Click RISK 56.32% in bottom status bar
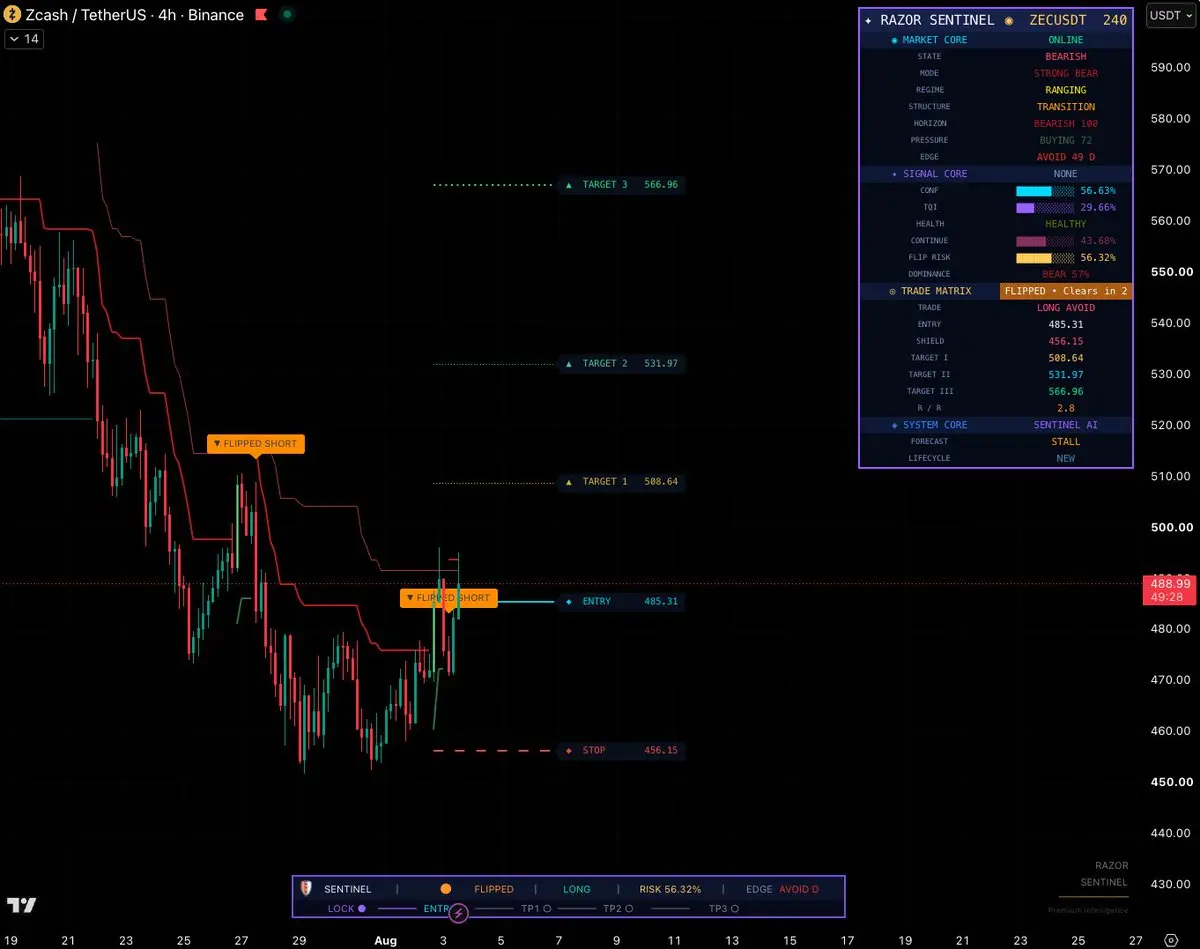The image size is (1200, 949). pyautogui.click(x=670, y=889)
